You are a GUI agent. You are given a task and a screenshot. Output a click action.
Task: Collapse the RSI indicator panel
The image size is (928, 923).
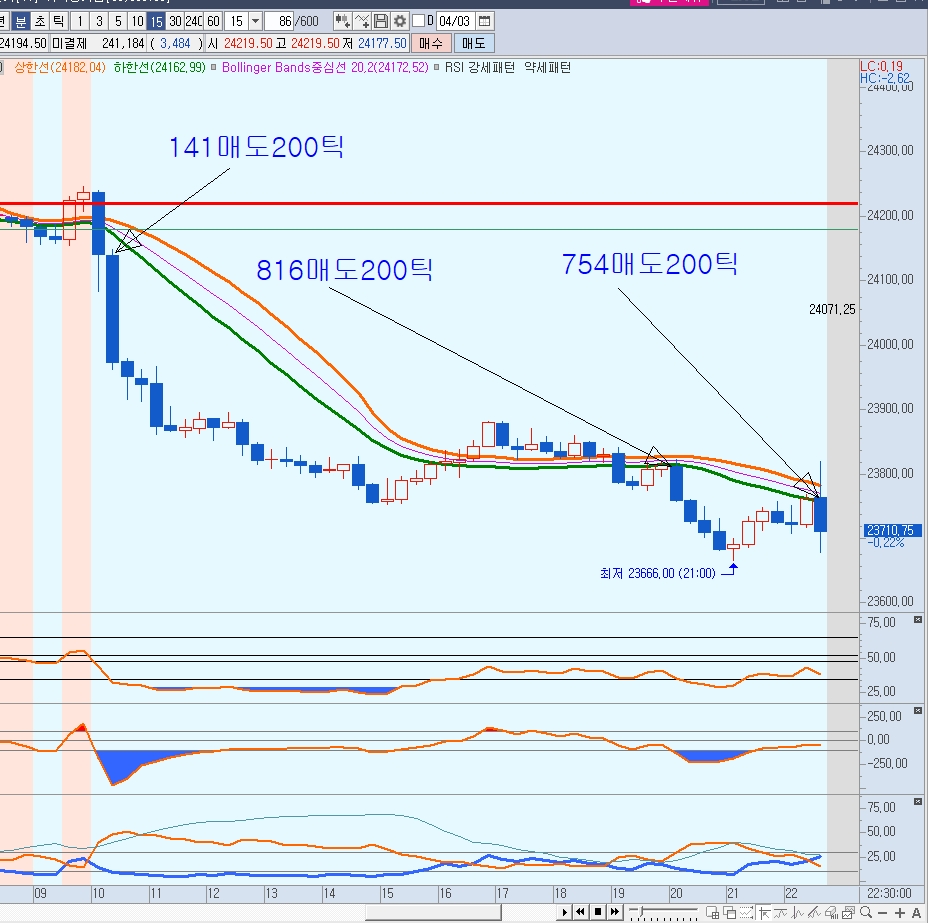pos(917,621)
